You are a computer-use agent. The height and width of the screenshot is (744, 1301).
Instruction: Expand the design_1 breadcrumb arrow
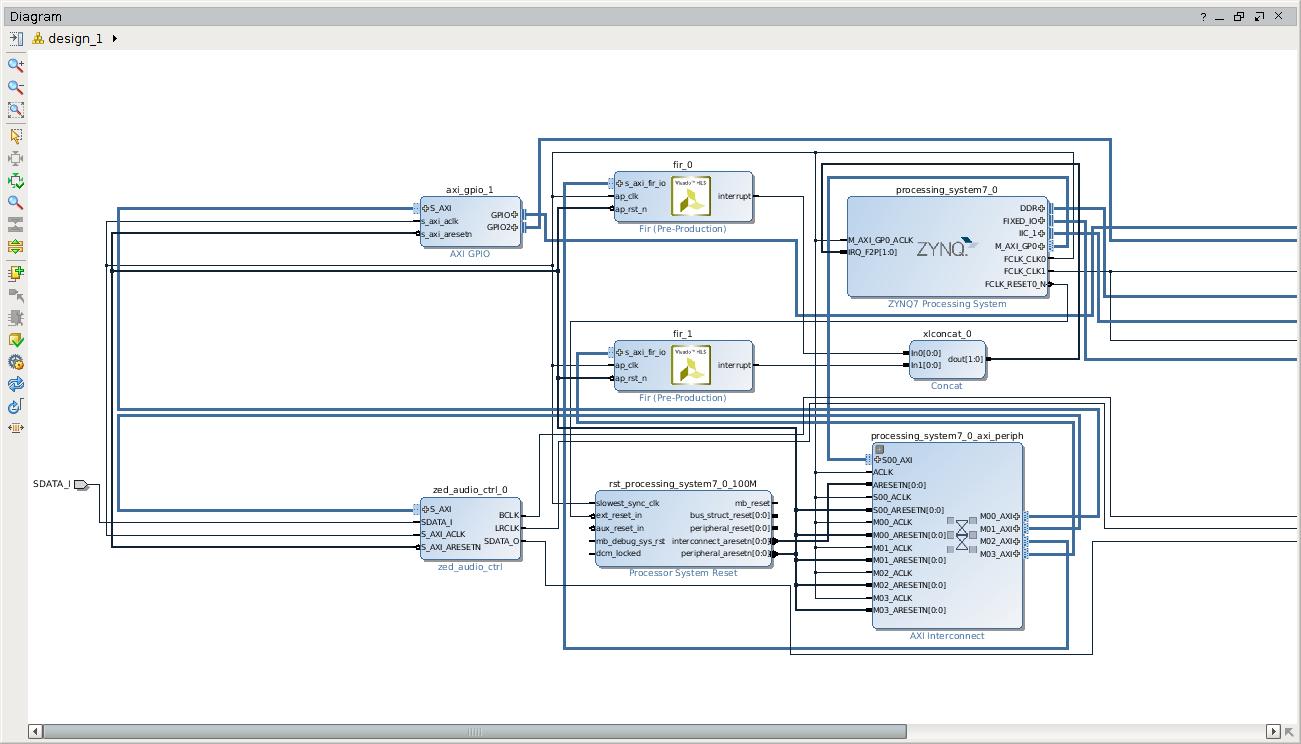click(x=115, y=39)
